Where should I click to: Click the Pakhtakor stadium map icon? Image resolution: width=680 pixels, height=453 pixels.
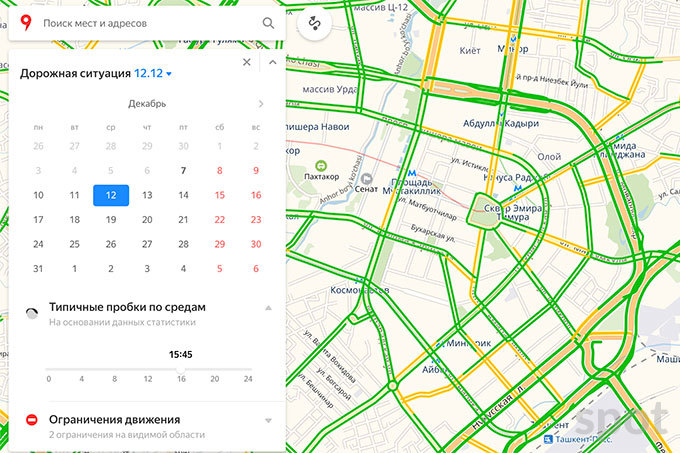[320, 166]
